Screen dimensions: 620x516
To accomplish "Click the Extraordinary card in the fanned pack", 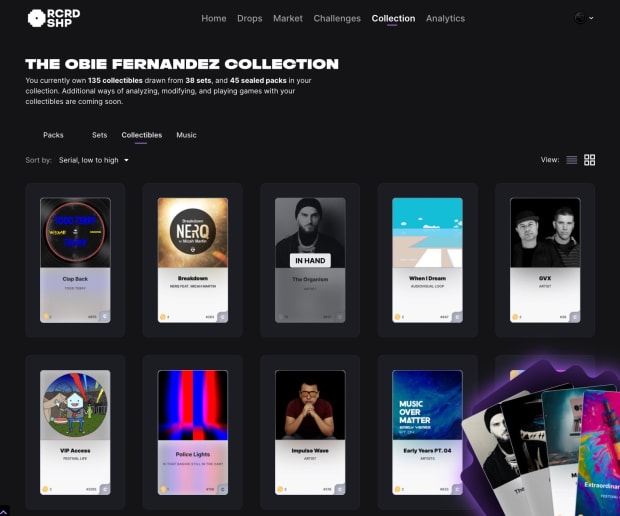I will tap(600, 455).
